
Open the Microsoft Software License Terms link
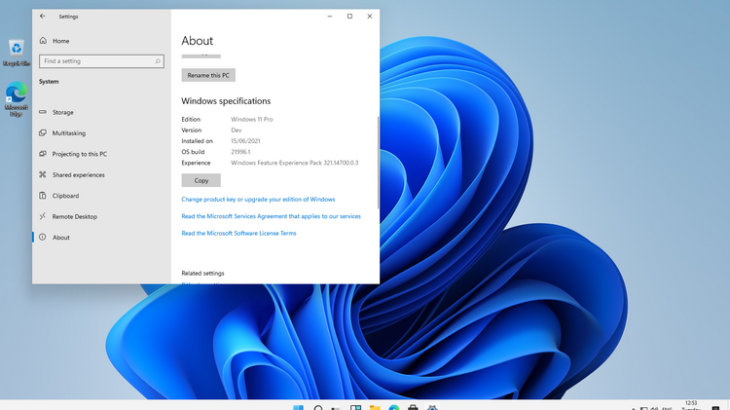click(239, 233)
